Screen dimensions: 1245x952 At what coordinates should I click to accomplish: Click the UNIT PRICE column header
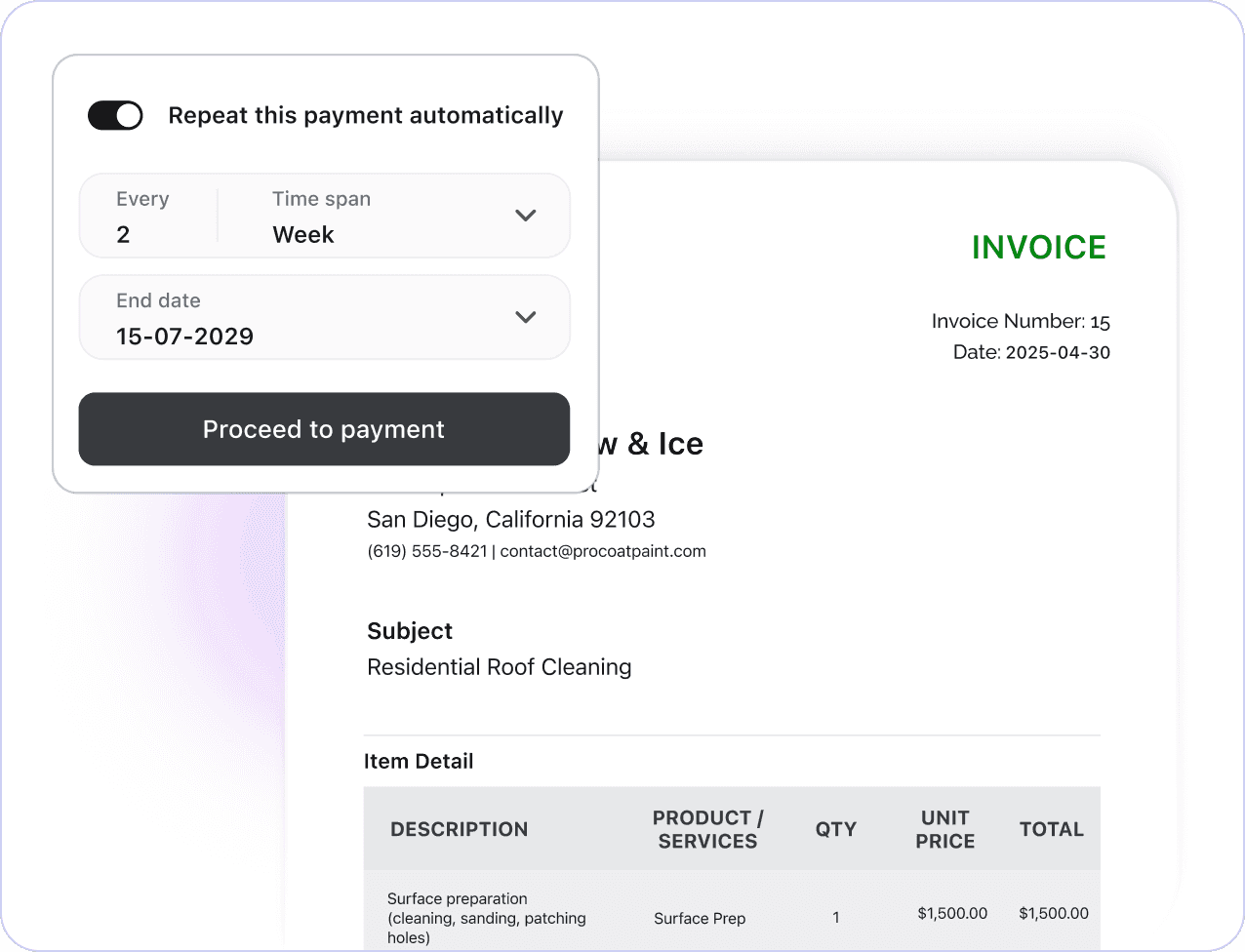tap(944, 829)
